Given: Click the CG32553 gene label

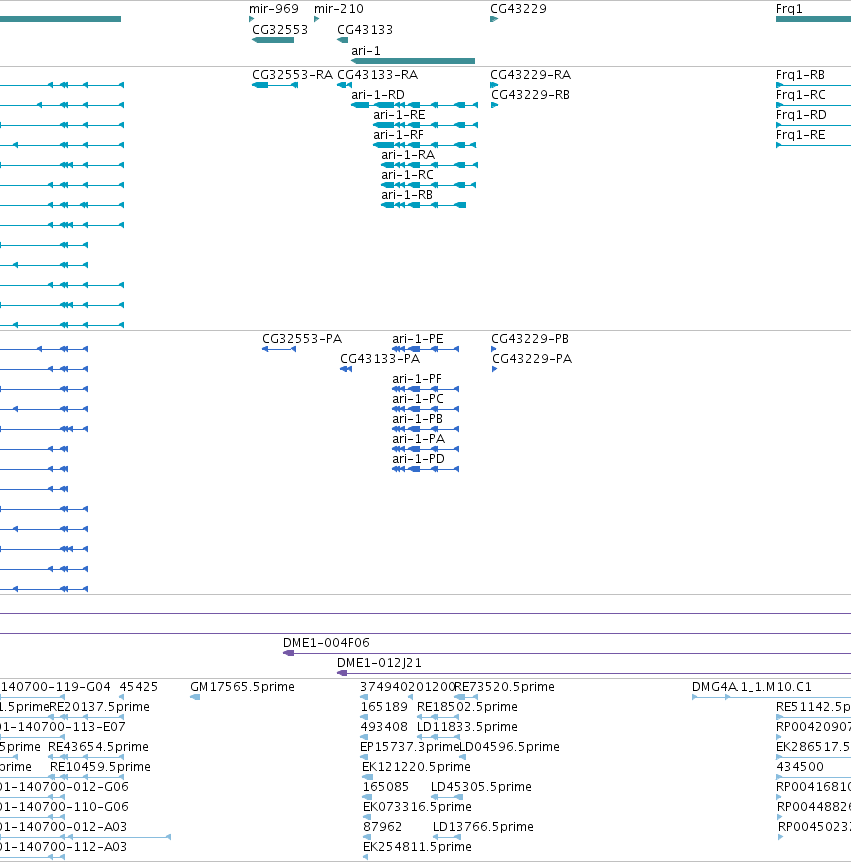Looking at the screenshot, I should 280,30.
